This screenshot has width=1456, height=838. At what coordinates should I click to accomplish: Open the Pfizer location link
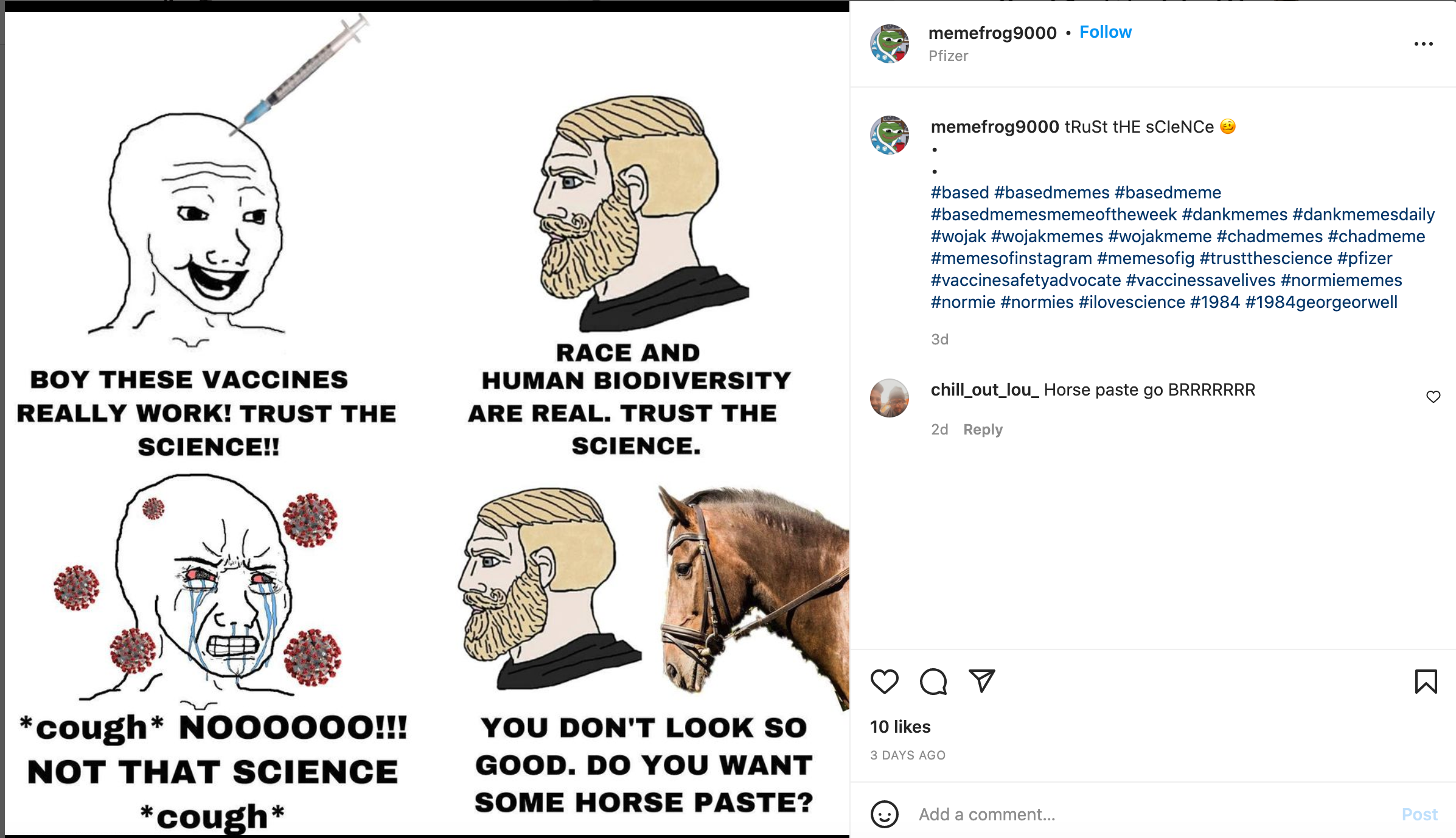[x=948, y=56]
